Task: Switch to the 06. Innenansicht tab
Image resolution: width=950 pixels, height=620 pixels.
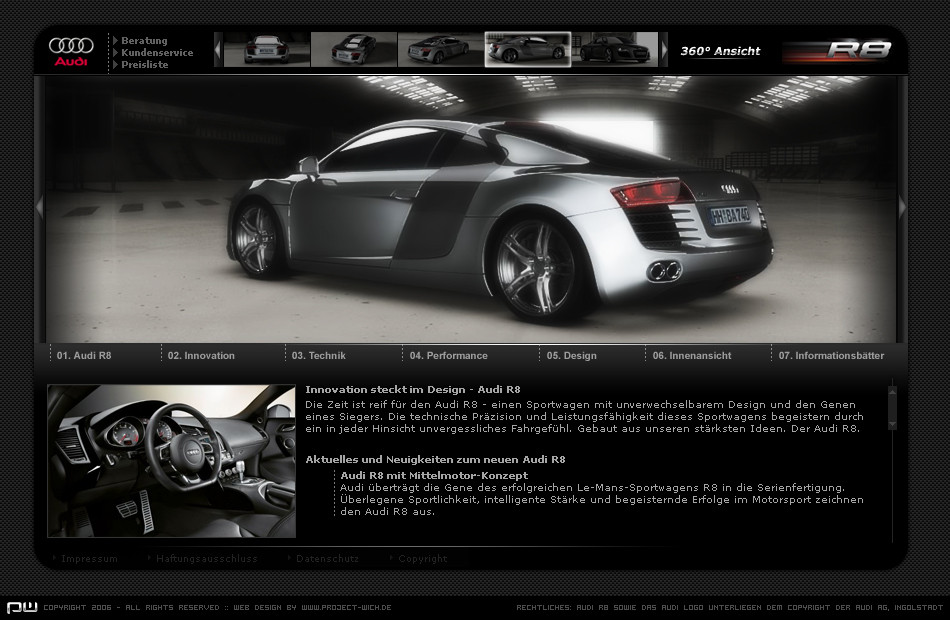Action: 692,356
